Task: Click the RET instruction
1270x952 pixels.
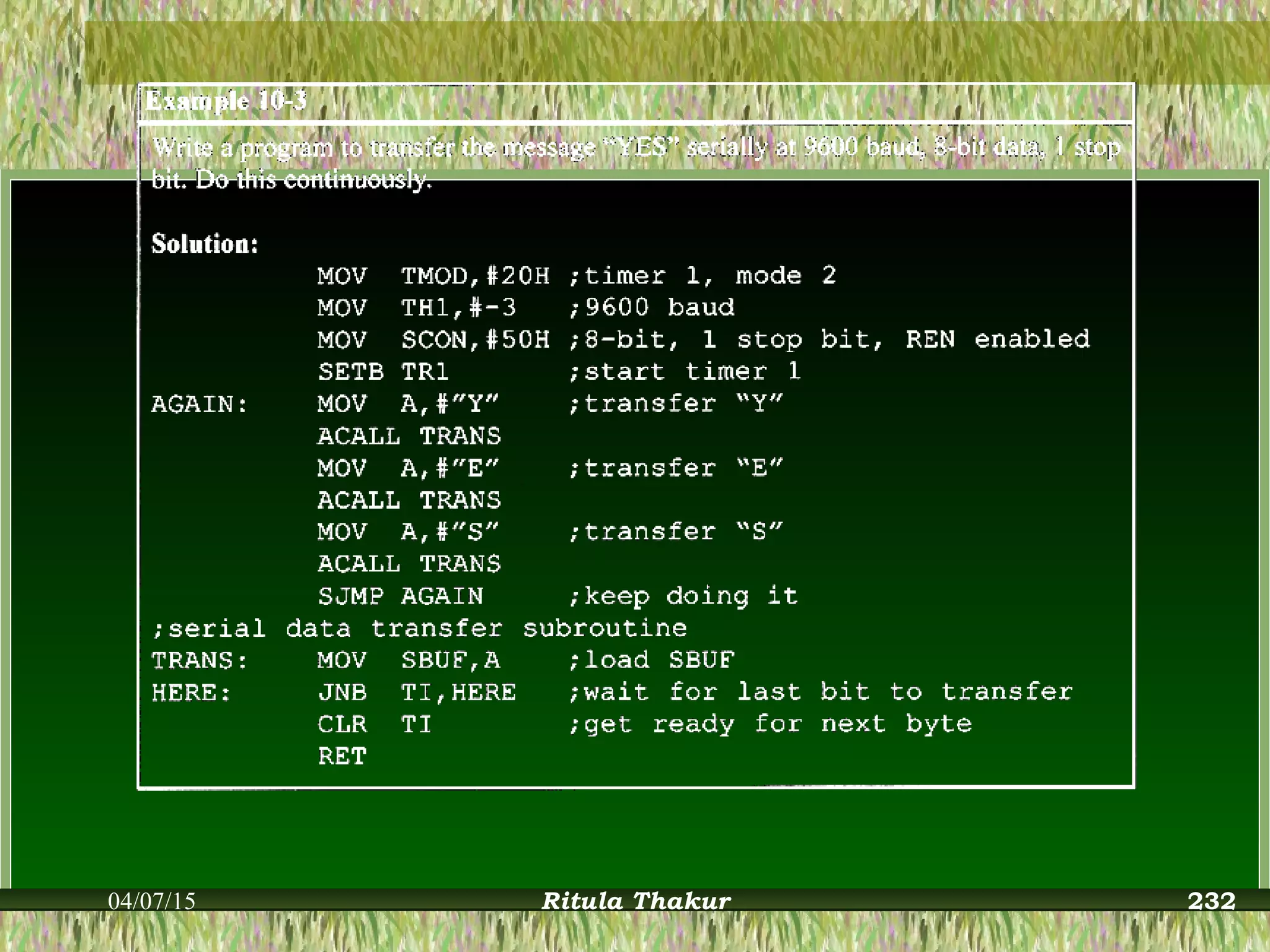Action: click(342, 756)
